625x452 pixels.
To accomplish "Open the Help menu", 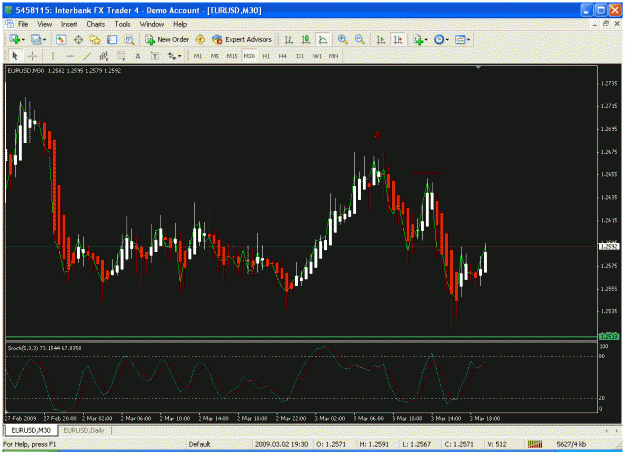I will 180,24.
